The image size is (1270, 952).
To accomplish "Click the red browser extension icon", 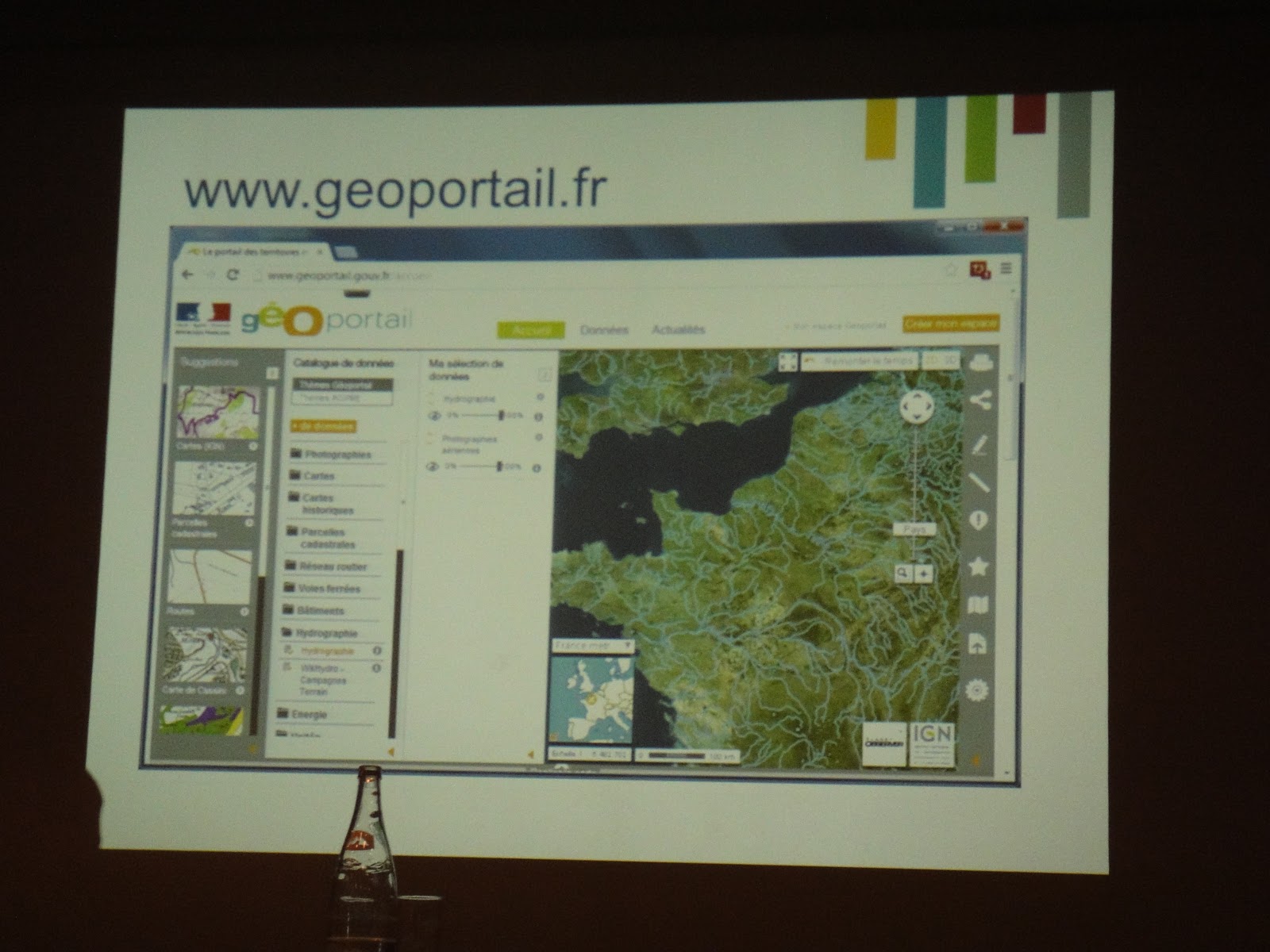I will pos(979,270).
